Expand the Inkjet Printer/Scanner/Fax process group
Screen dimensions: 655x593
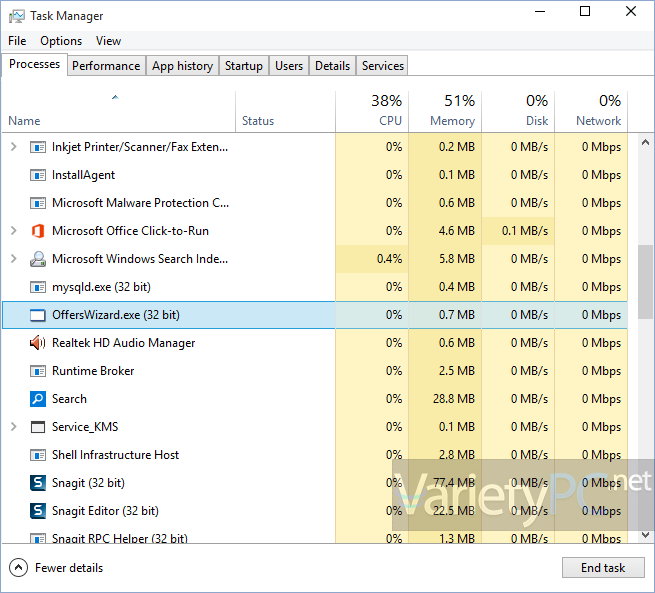point(13,147)
